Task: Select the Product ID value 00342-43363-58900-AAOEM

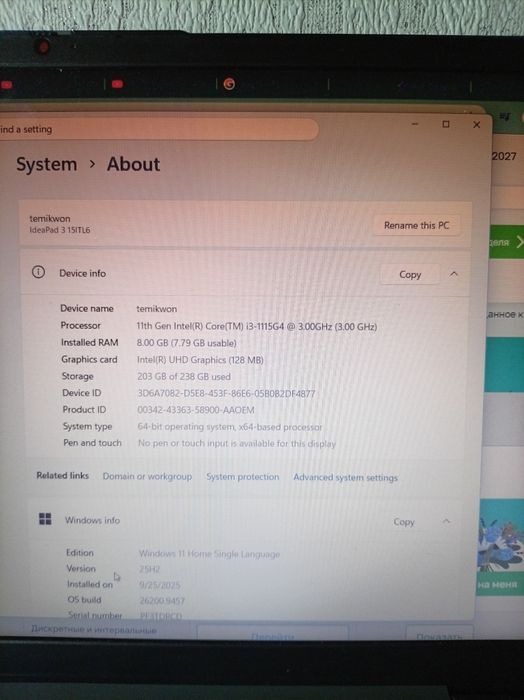Action: click(x=195, y=410)
